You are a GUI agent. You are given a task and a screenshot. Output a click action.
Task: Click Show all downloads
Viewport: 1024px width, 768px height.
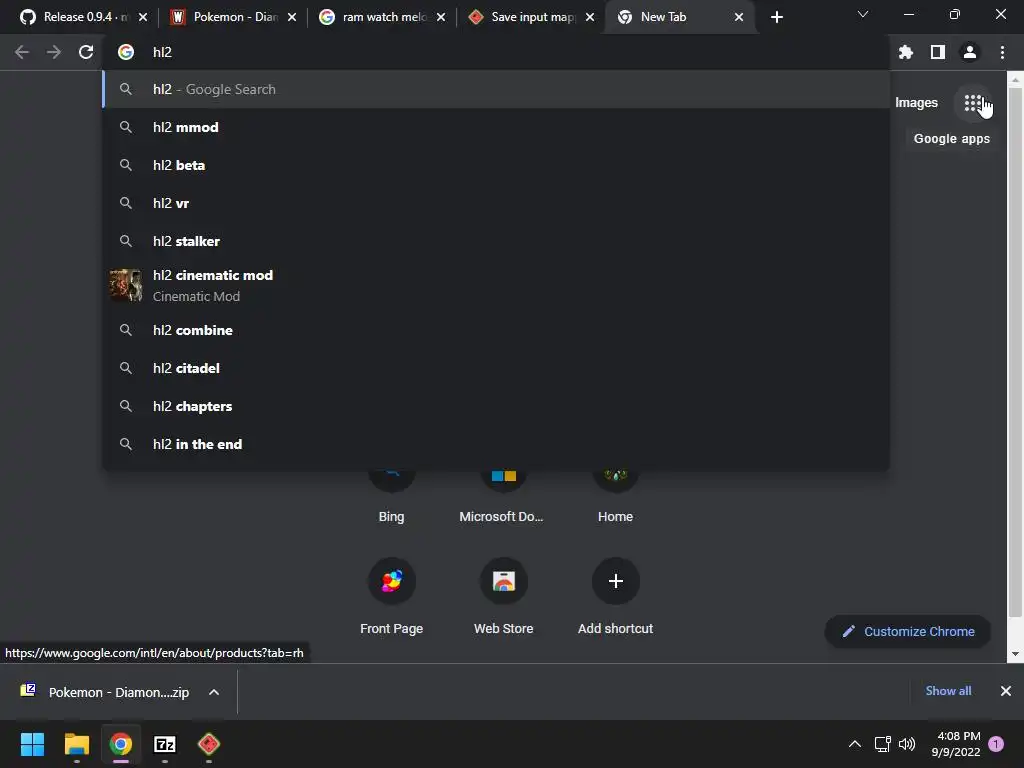click(x=948, y=691)
